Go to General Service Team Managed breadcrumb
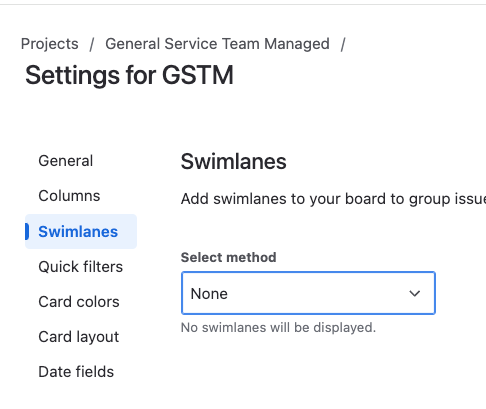The width and height of the screenshot is (486, 409). point(217,44)
